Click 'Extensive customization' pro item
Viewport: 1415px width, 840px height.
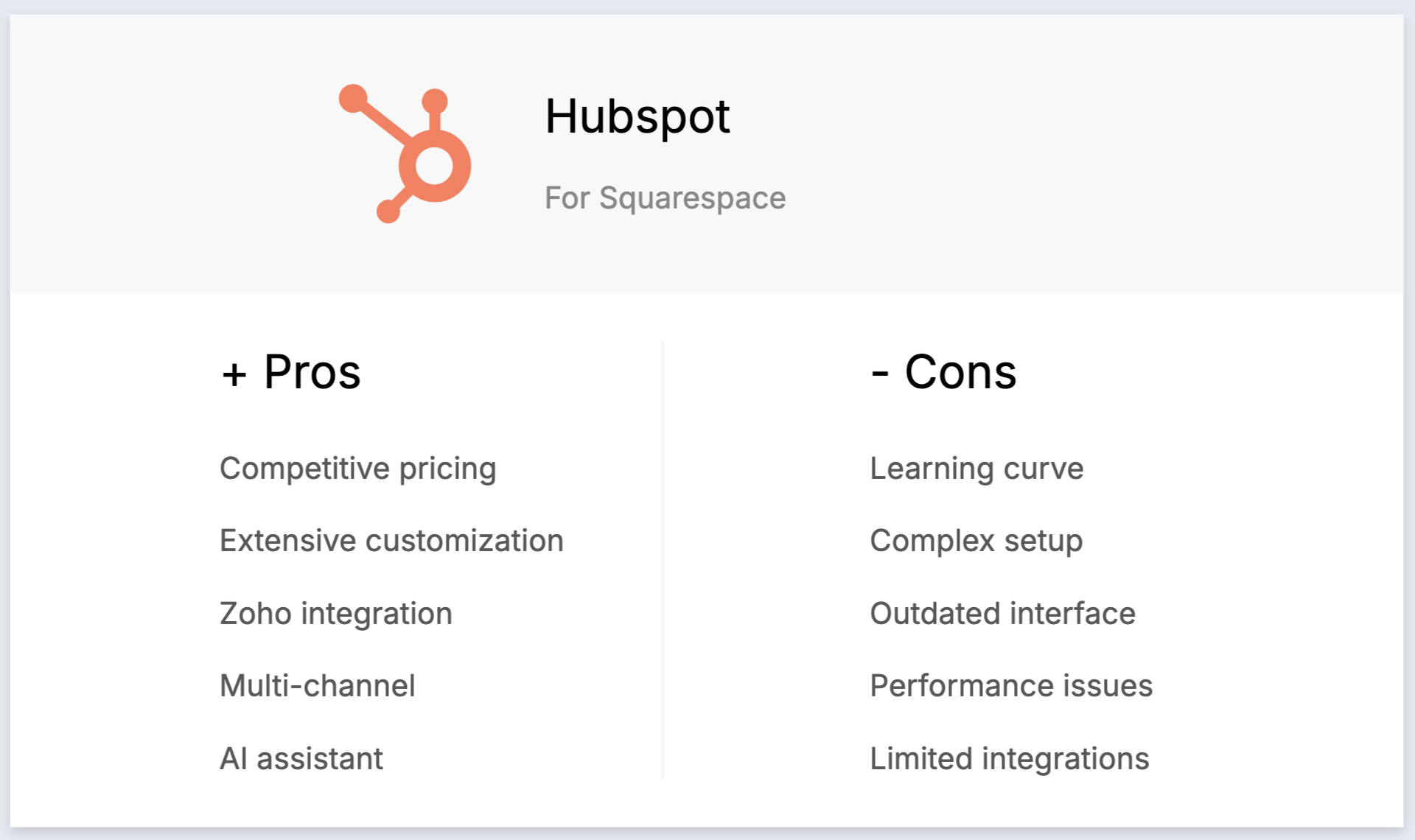click(391, 541)
